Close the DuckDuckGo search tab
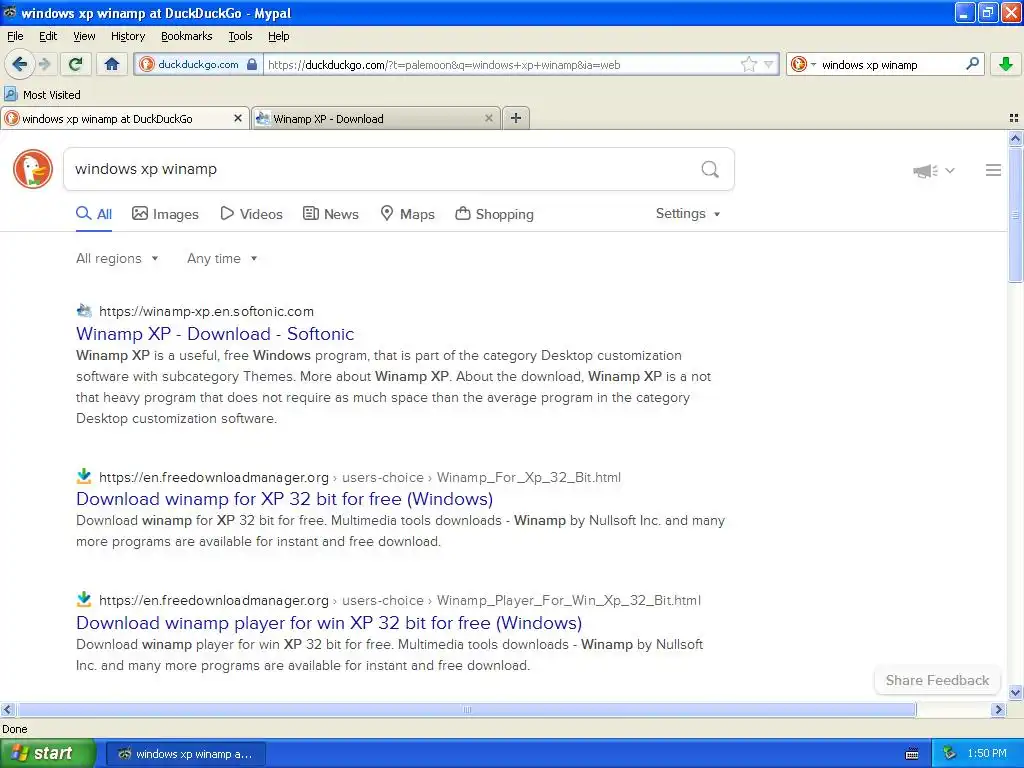Viewport: 1024px width, 768px height. [x=238, y=118]
